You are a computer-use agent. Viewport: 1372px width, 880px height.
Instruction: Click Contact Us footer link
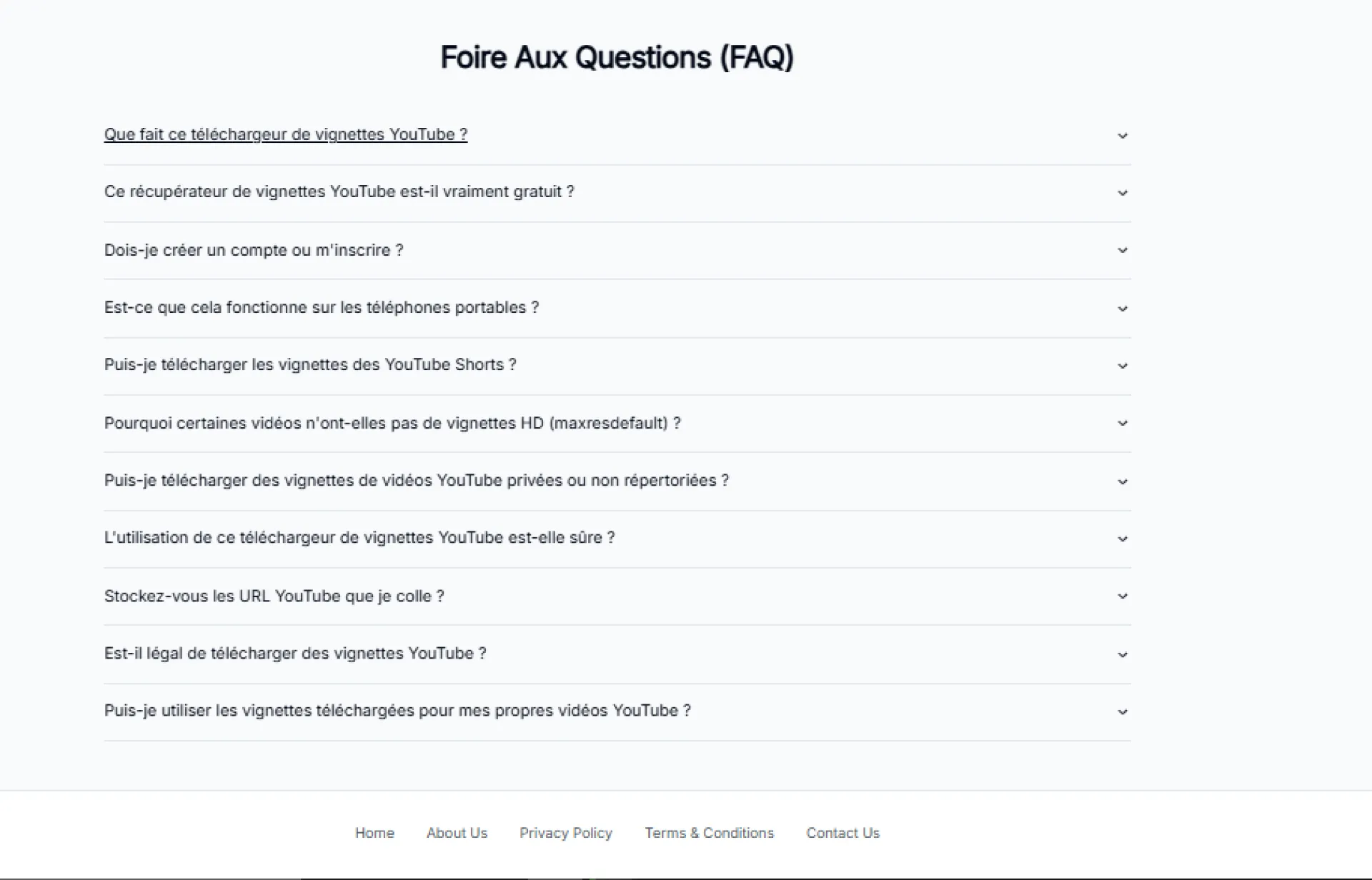[842, 833]
